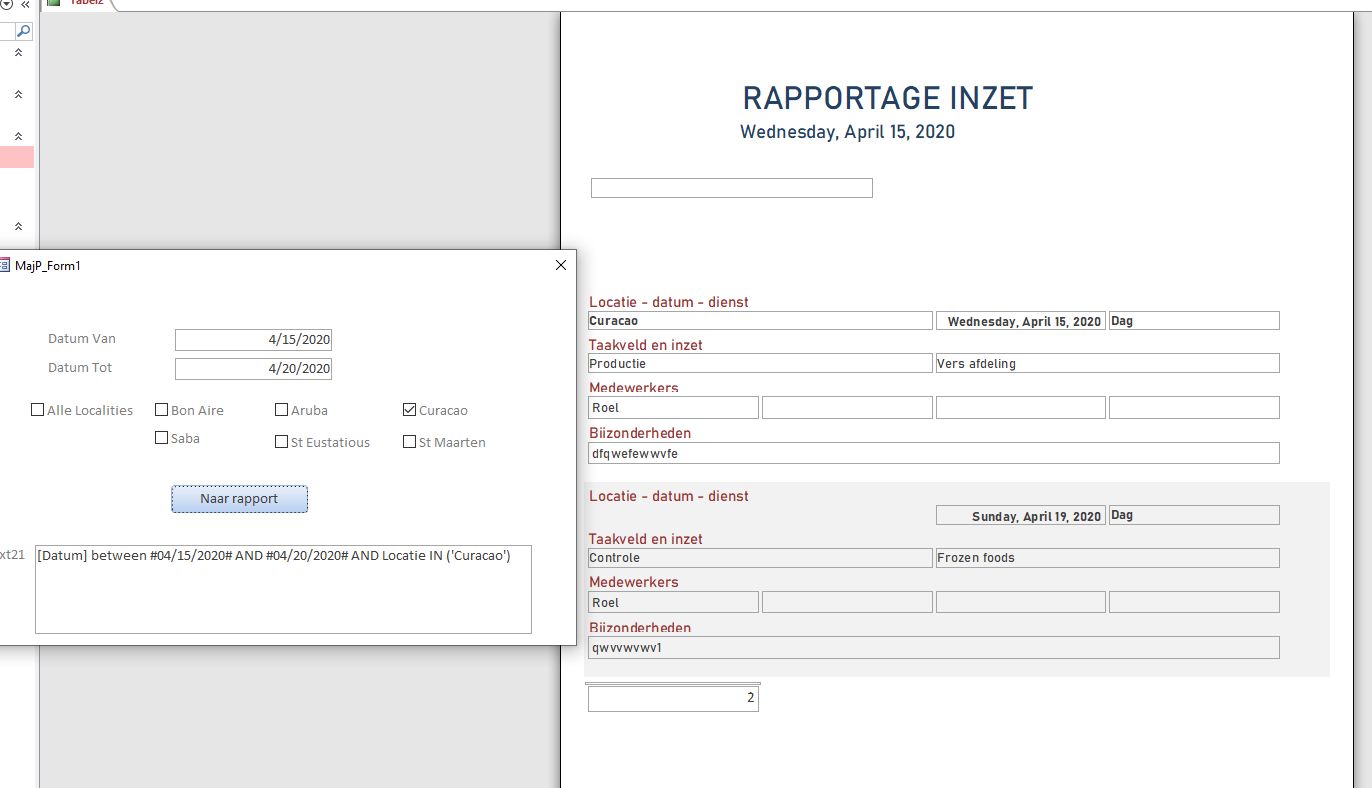Click the Medewerkers label above the Curacao record's Roel
The height and width of the screenshot is (788, 1372).
pos(634,388)
